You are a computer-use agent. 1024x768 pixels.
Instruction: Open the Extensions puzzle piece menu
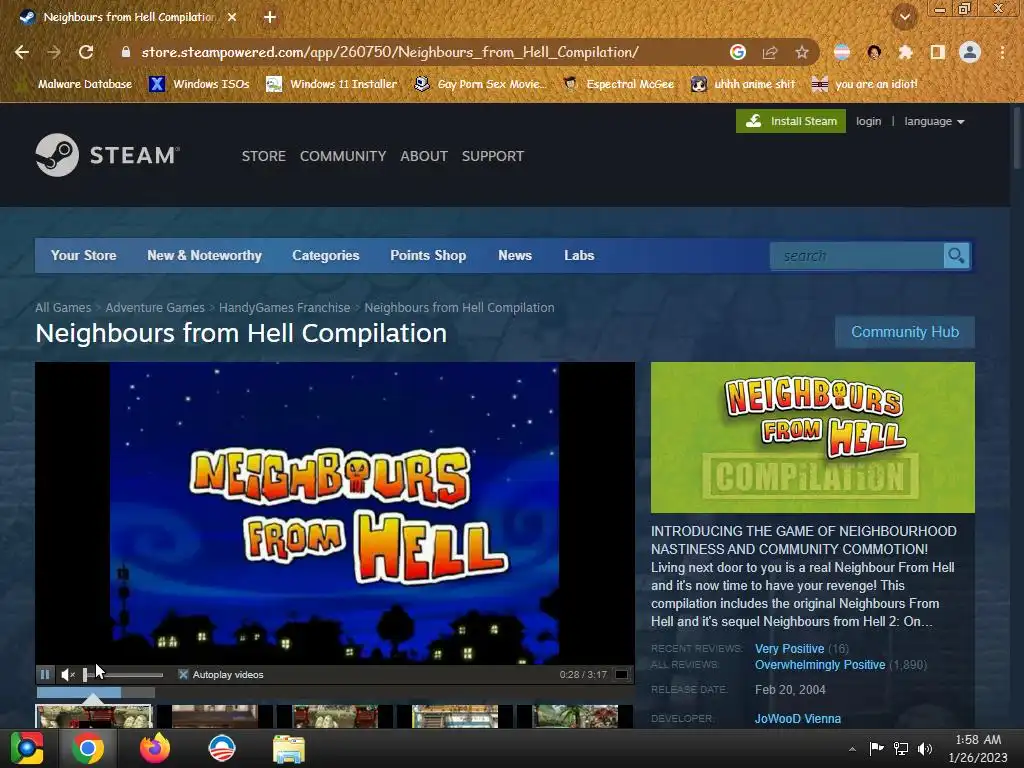coord(905,52)
